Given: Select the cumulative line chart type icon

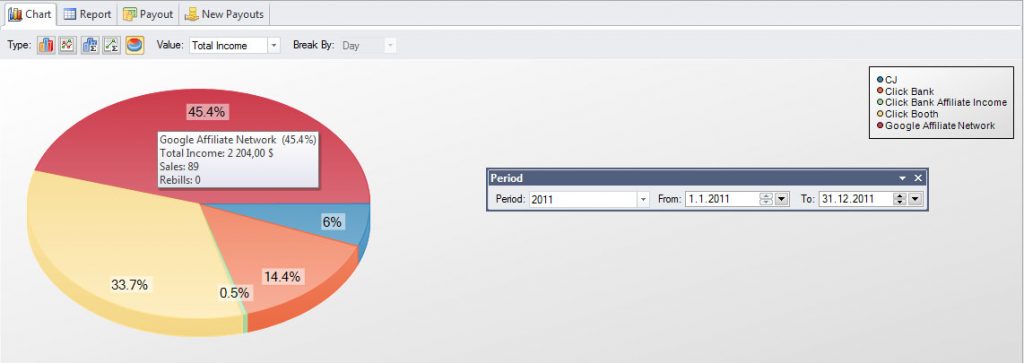Looking at the screenshot, I should pyautogui.click(x=112, y=45).
